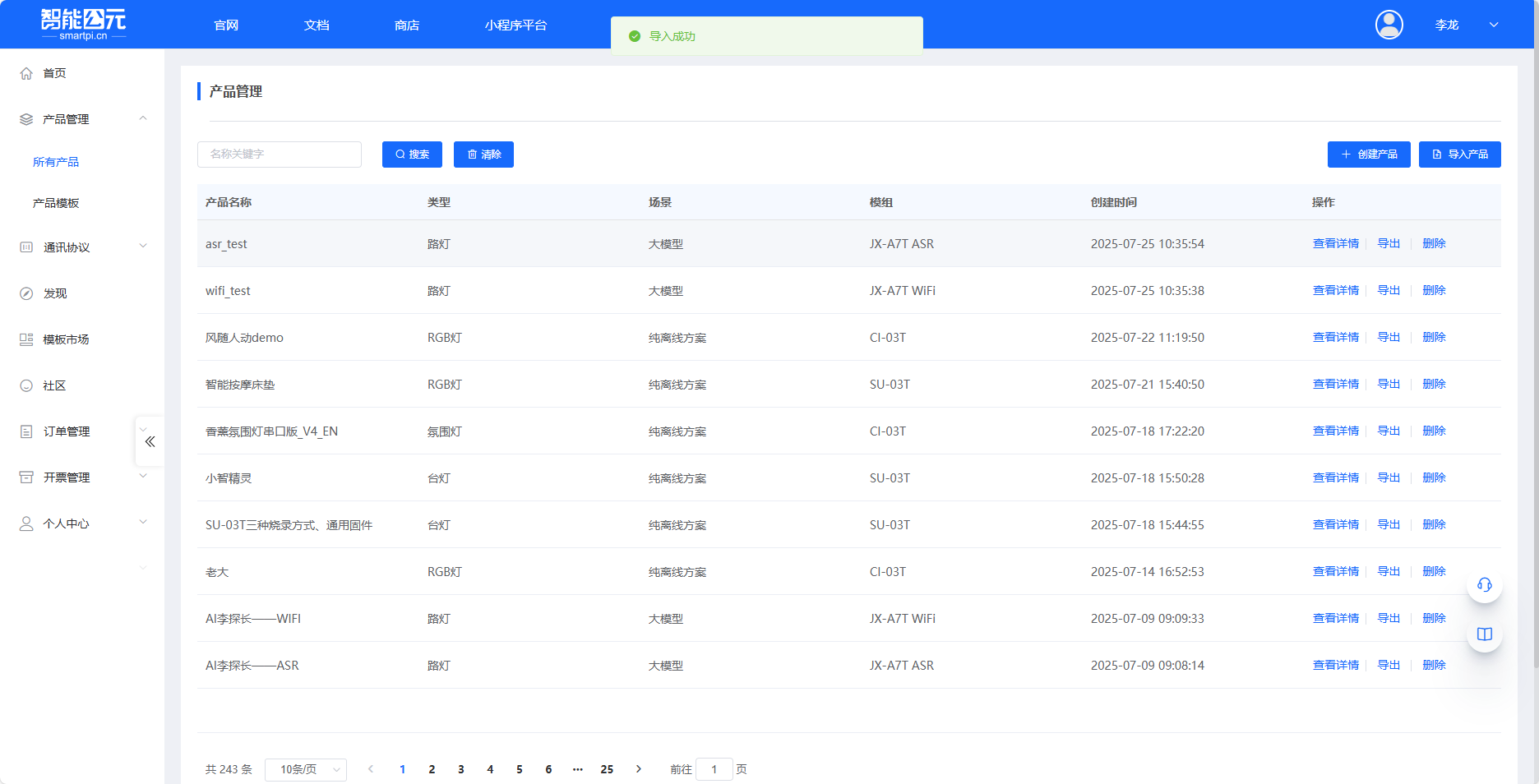This screenshot has width=1539, height=784.
Task: Select 产品模板 in the sidebar
Action: pos(56,203)
